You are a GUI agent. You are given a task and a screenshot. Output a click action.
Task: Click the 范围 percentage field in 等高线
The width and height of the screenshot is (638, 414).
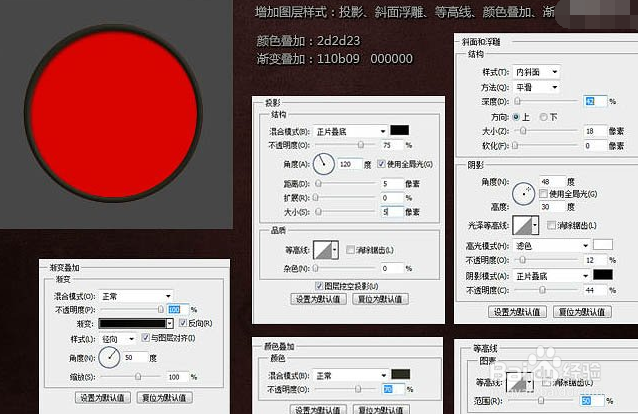point(592,401)
